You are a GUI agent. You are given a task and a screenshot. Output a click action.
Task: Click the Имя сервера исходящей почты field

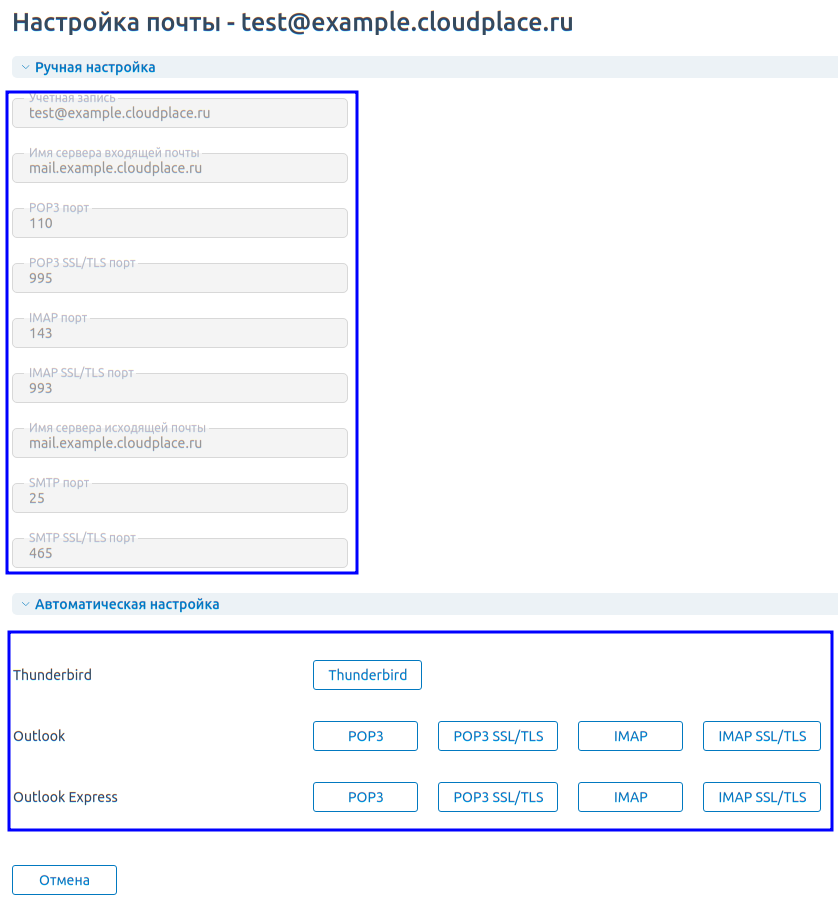click(x=180, y=442)
